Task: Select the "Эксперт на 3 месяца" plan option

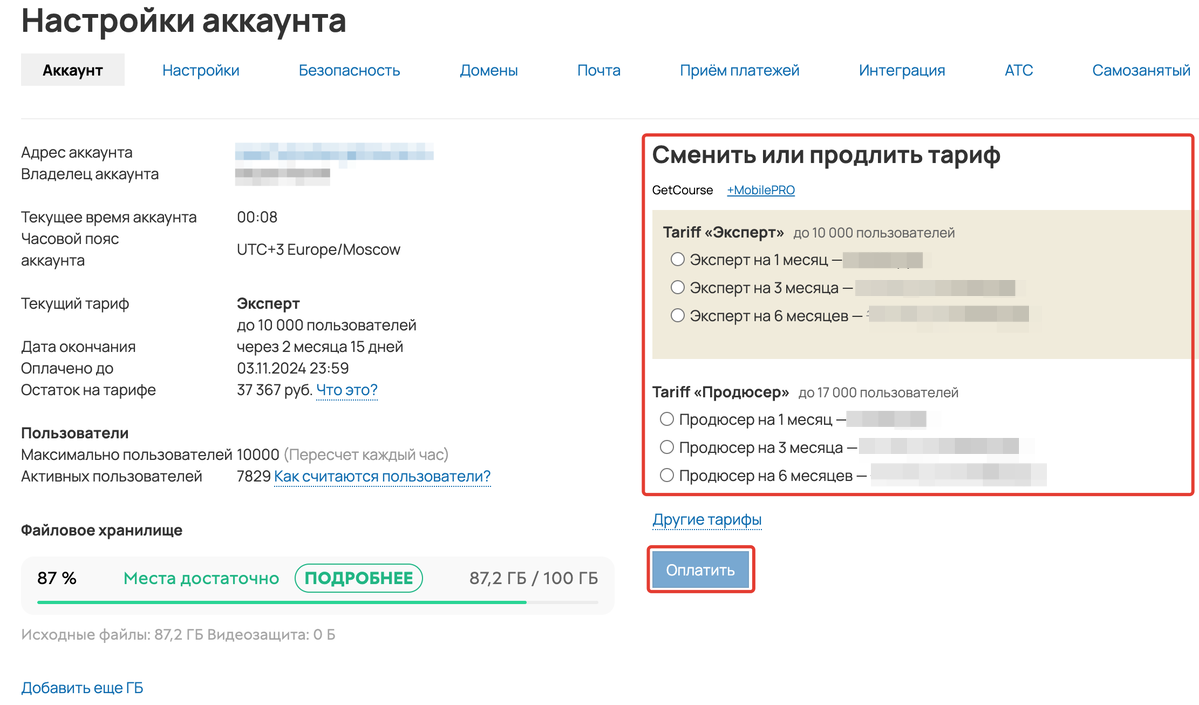Action: click(x=665, y=289)
